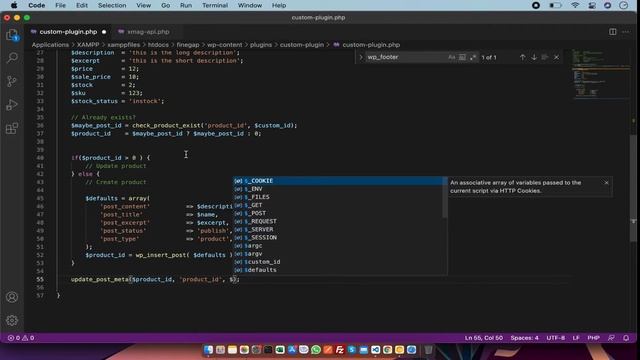Screen dimensions: 640x360
Task: Open the Apple menu
Action: point(14,5)
